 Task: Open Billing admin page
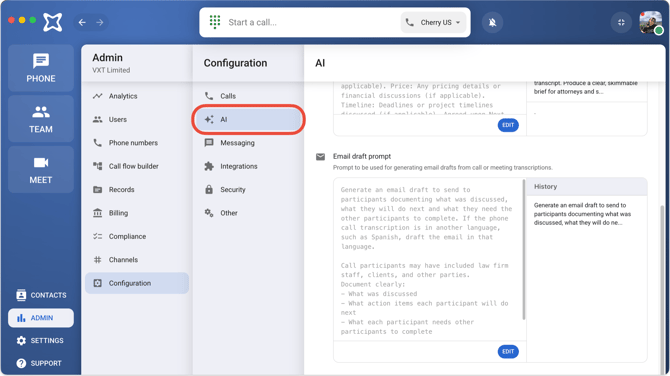137,213
